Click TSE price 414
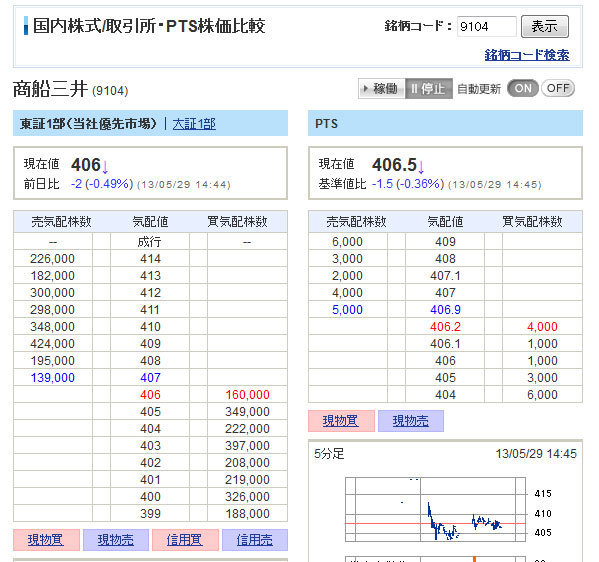 tap(150, 259)
